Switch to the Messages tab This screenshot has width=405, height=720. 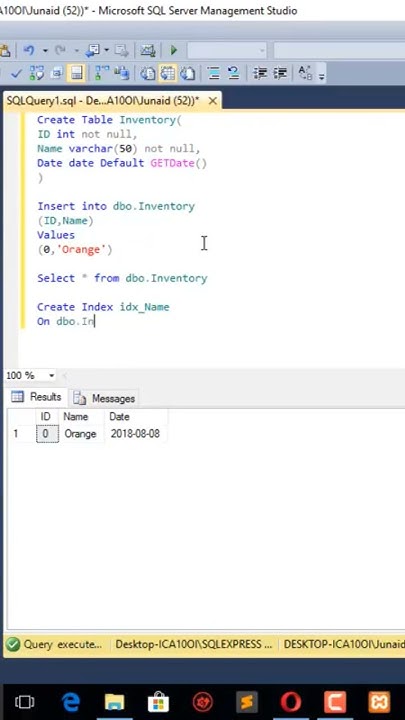[104, 398]
